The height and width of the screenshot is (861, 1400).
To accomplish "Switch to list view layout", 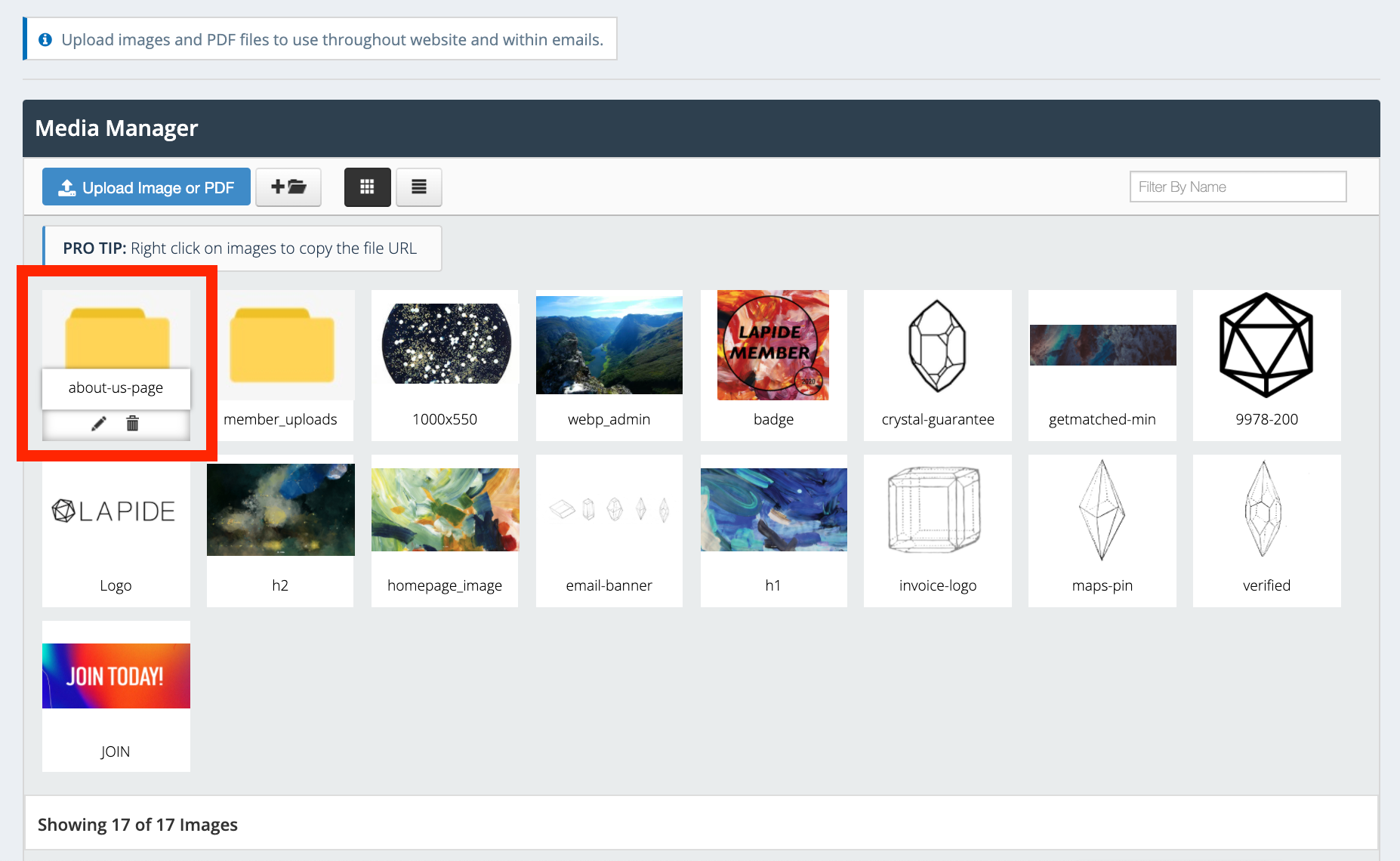I will (418, 187).
